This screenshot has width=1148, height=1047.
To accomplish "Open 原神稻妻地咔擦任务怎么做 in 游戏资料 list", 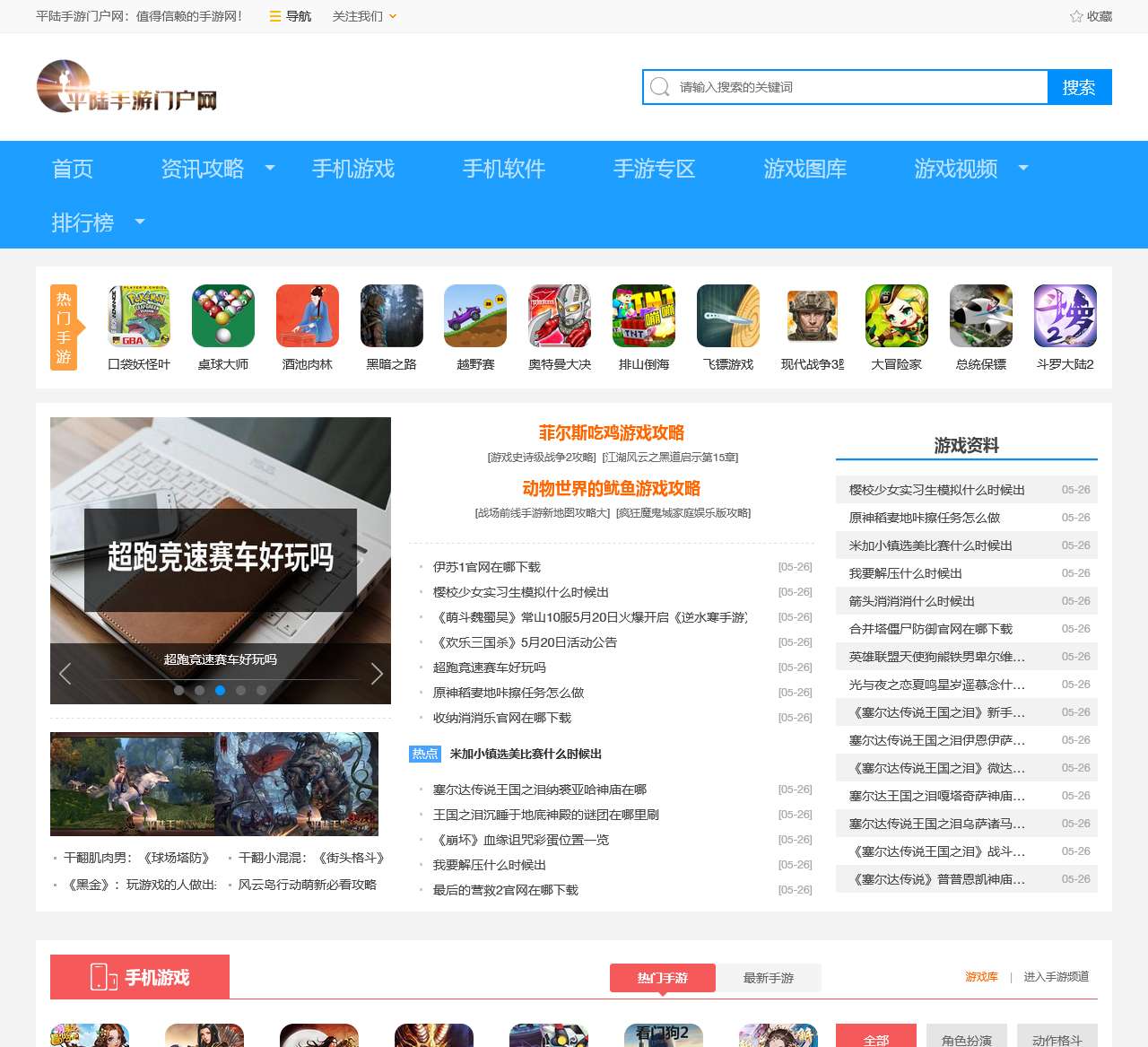I will 924,518.
